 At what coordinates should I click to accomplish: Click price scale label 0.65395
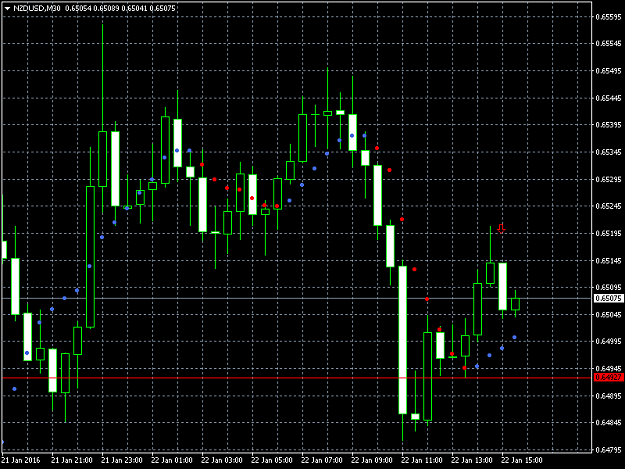tap(608, 125)
